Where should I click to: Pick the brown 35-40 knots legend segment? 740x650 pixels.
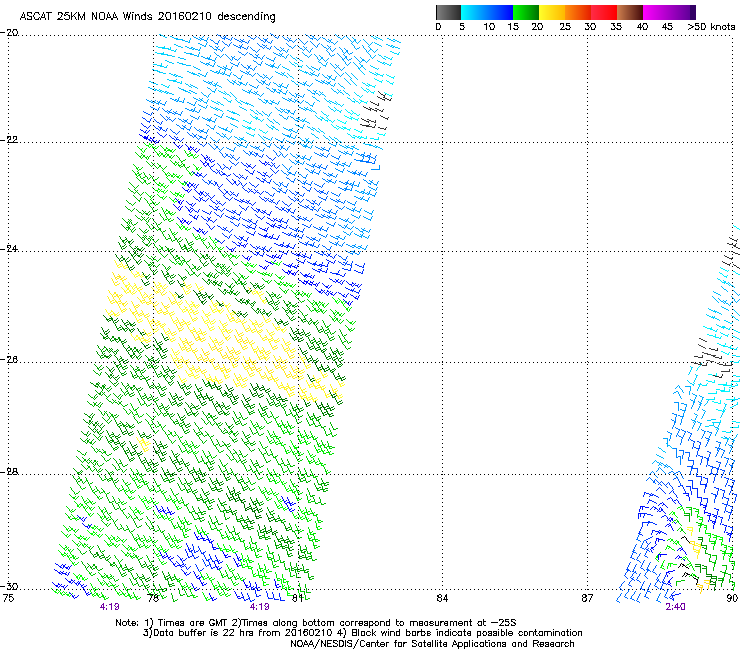pyautogui.click(x=630, y=12)
